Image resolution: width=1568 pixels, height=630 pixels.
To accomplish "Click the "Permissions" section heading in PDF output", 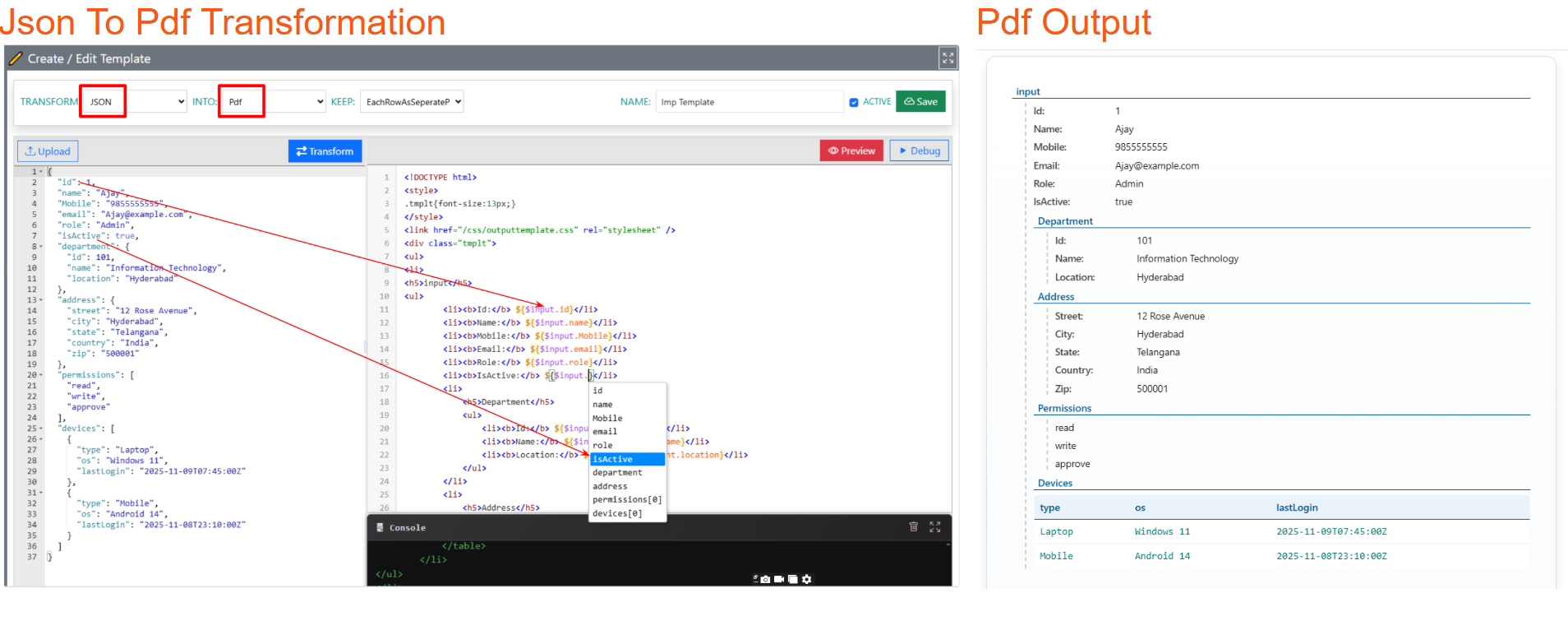I will 1064,408.
